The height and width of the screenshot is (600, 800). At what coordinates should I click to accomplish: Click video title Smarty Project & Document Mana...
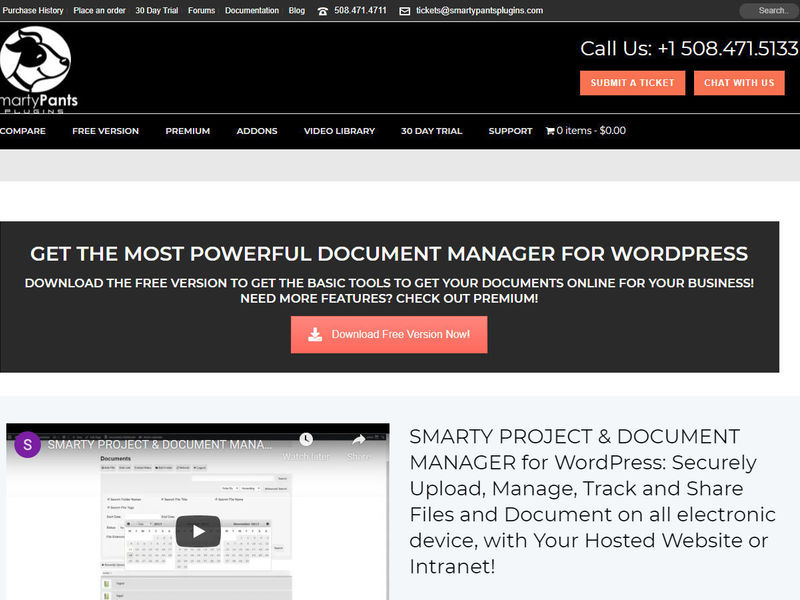160,444
